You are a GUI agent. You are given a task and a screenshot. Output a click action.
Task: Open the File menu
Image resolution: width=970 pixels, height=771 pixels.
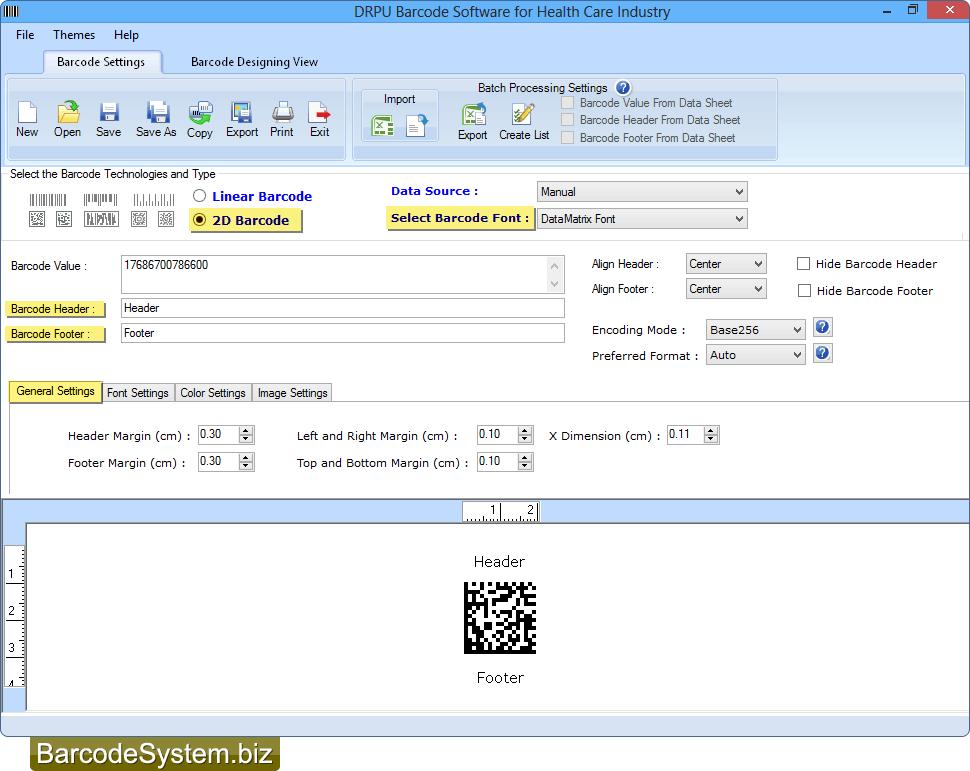[x=25, y=35]
